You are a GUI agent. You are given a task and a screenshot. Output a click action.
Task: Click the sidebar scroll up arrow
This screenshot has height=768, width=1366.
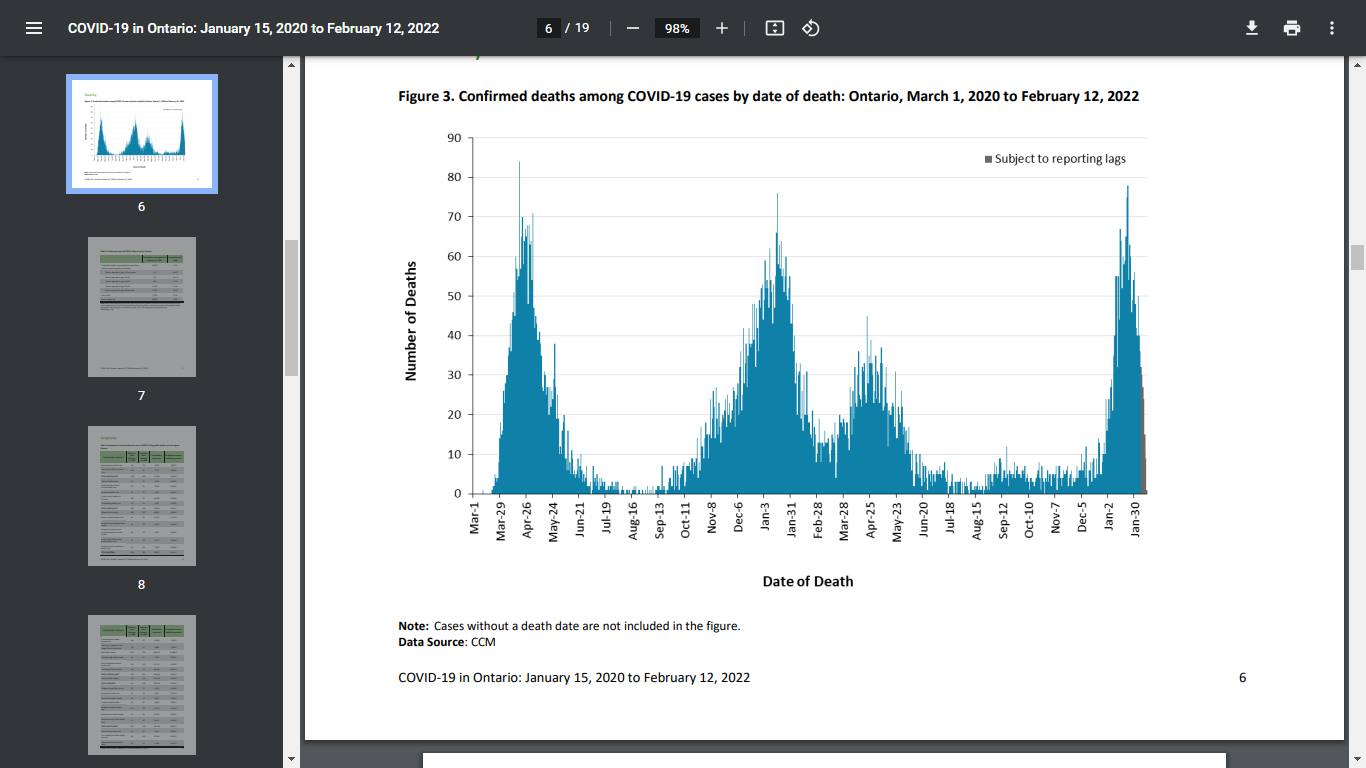pos(291,65)
